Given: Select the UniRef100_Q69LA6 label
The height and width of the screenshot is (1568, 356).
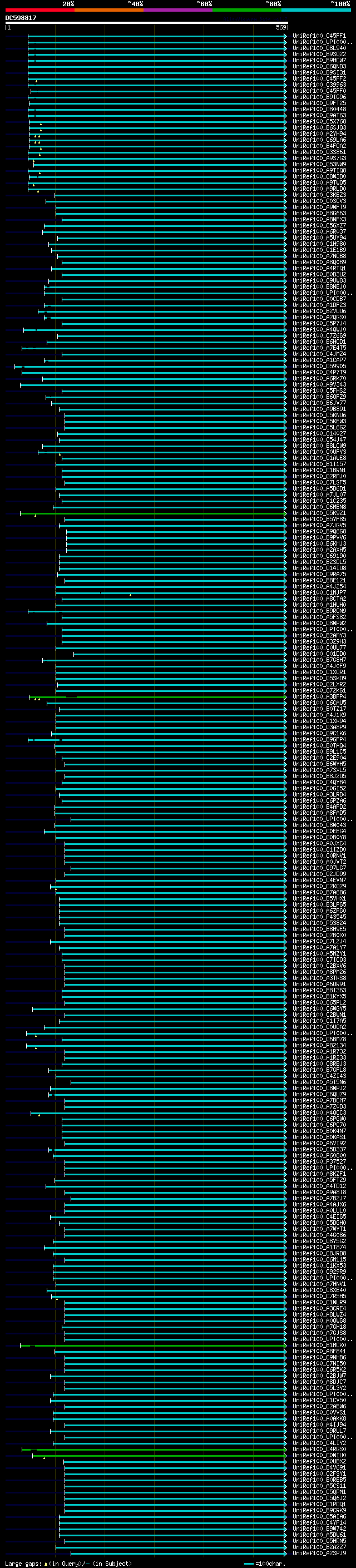Looking at the screenshot, I should tap(319, 140).
